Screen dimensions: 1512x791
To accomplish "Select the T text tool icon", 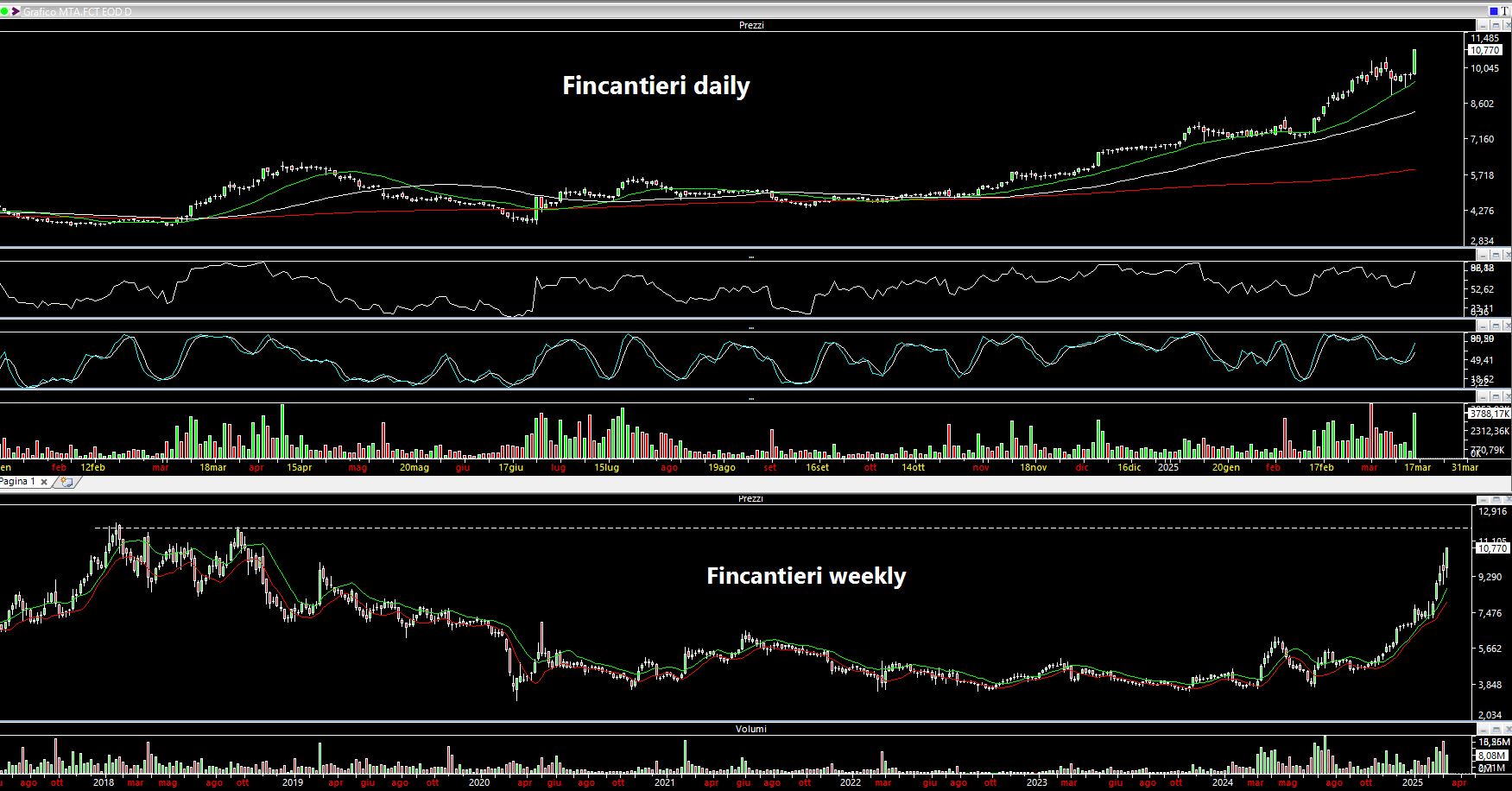I will pos(1505,11).
